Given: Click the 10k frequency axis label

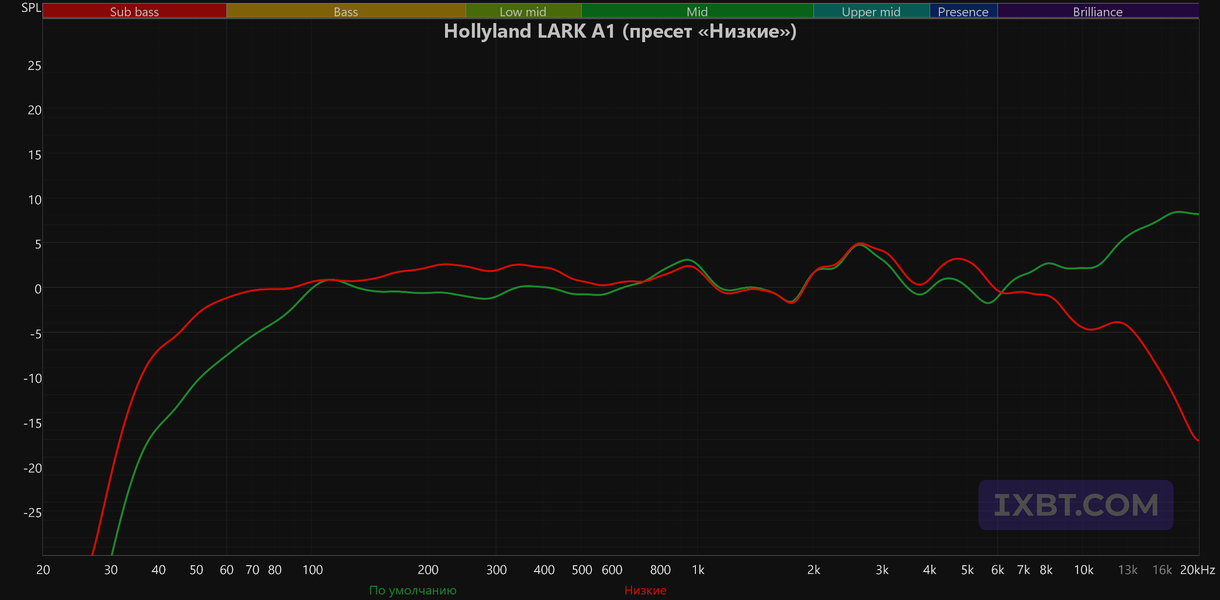Looking at the screenshot, I should coord(1084,570).
